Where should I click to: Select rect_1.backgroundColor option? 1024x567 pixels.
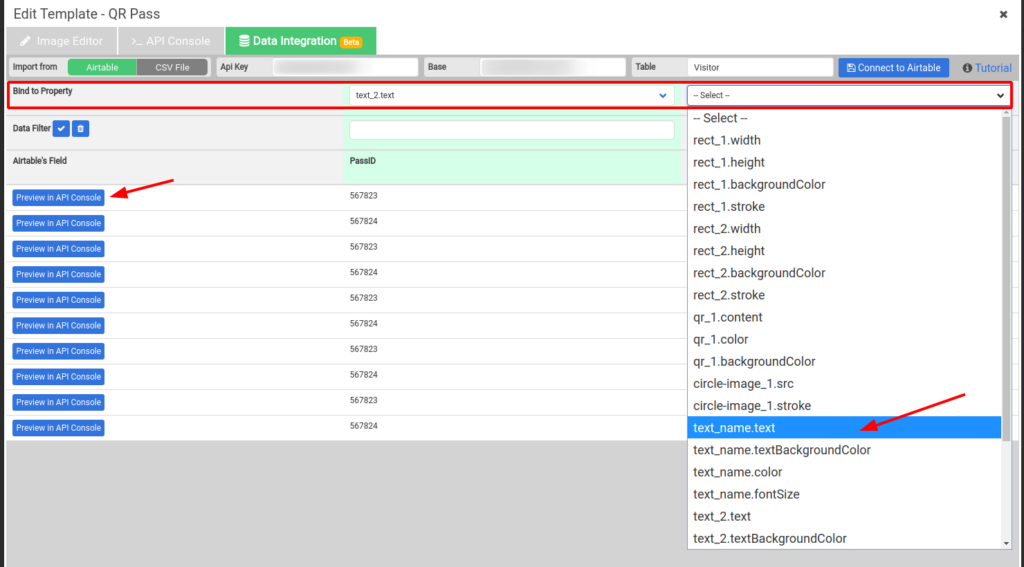tap(844, 185)
